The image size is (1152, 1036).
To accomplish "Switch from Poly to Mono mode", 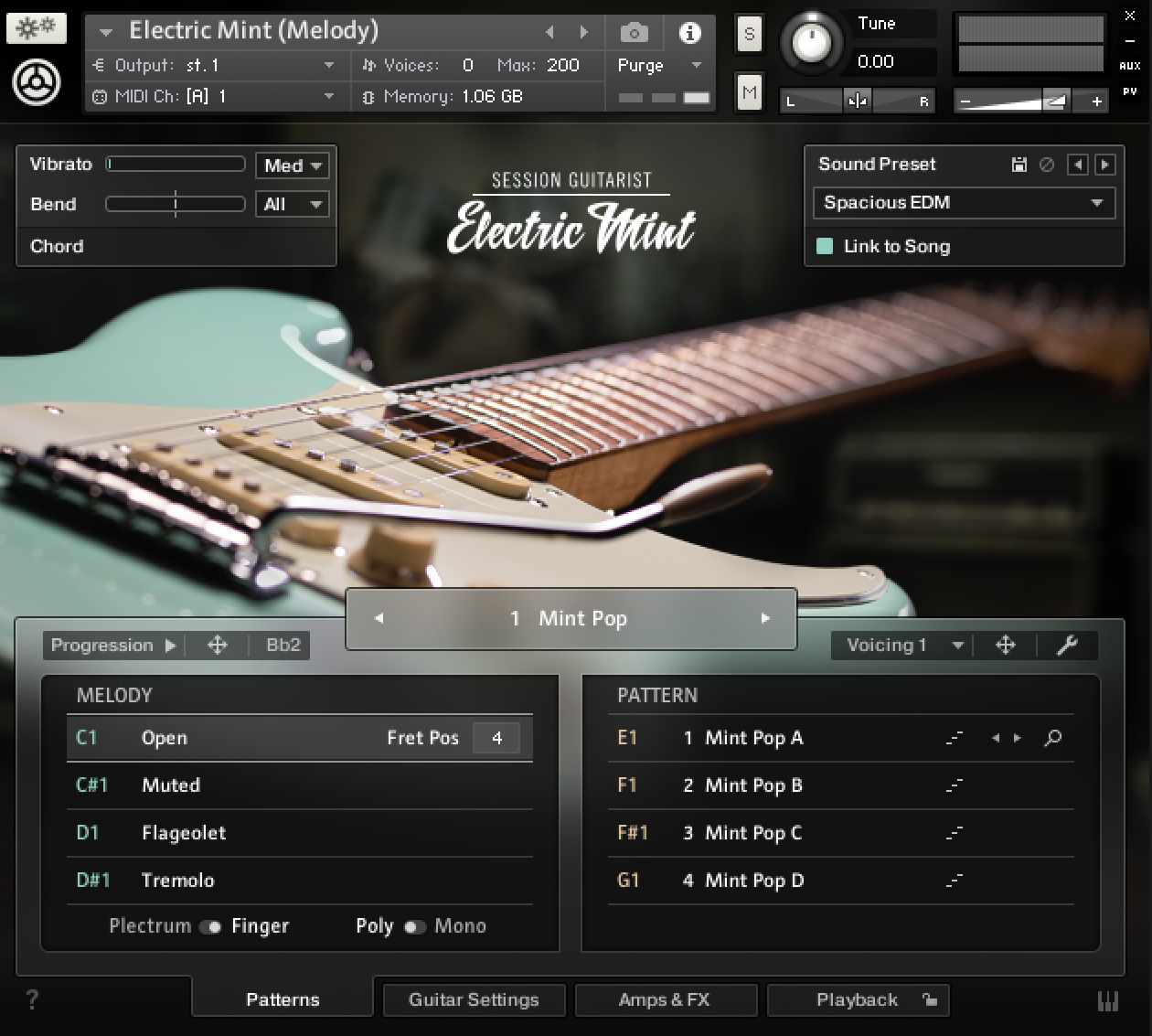I will click(x=414, y=926).
